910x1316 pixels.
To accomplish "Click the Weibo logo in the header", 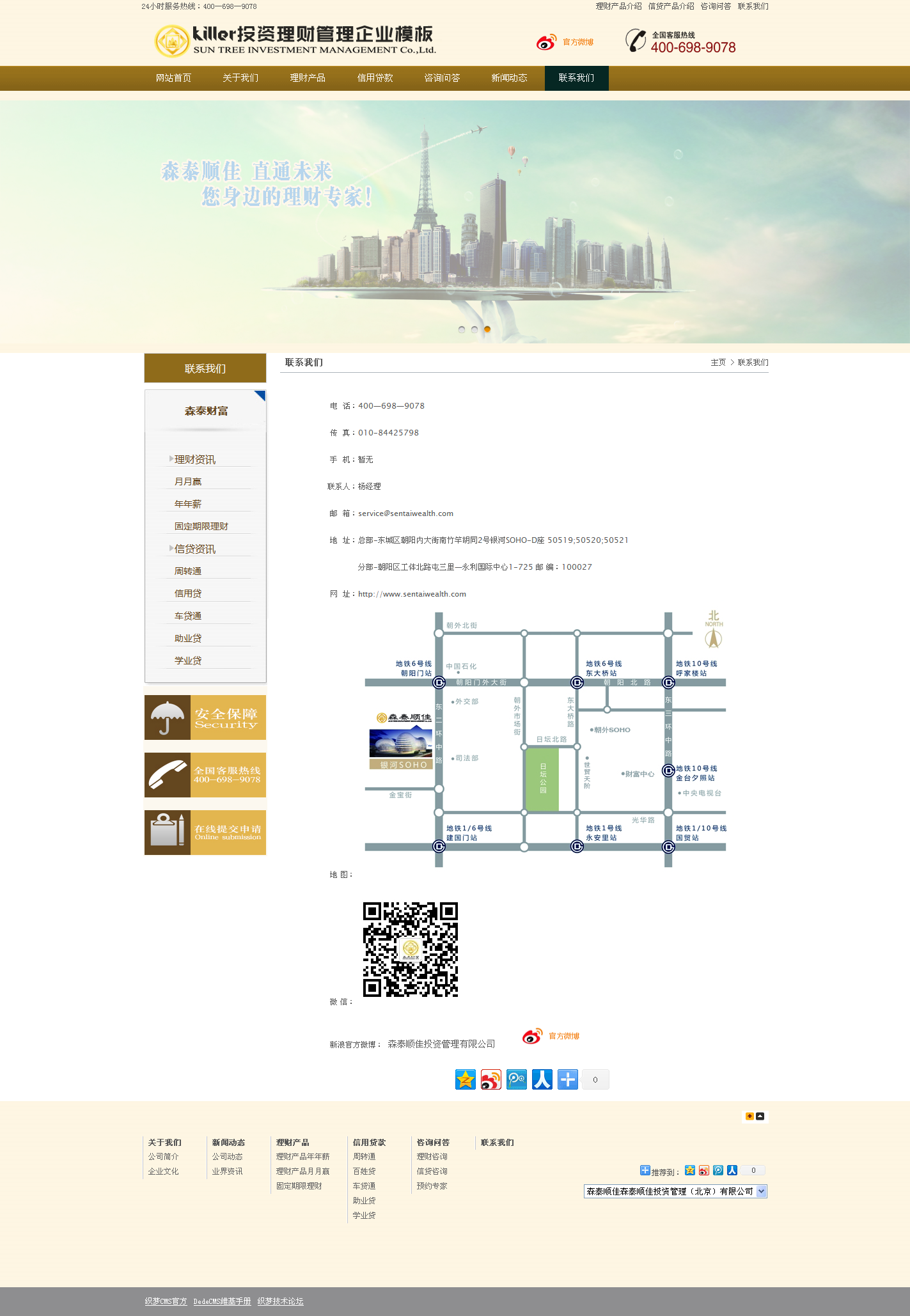I will 546,42.
